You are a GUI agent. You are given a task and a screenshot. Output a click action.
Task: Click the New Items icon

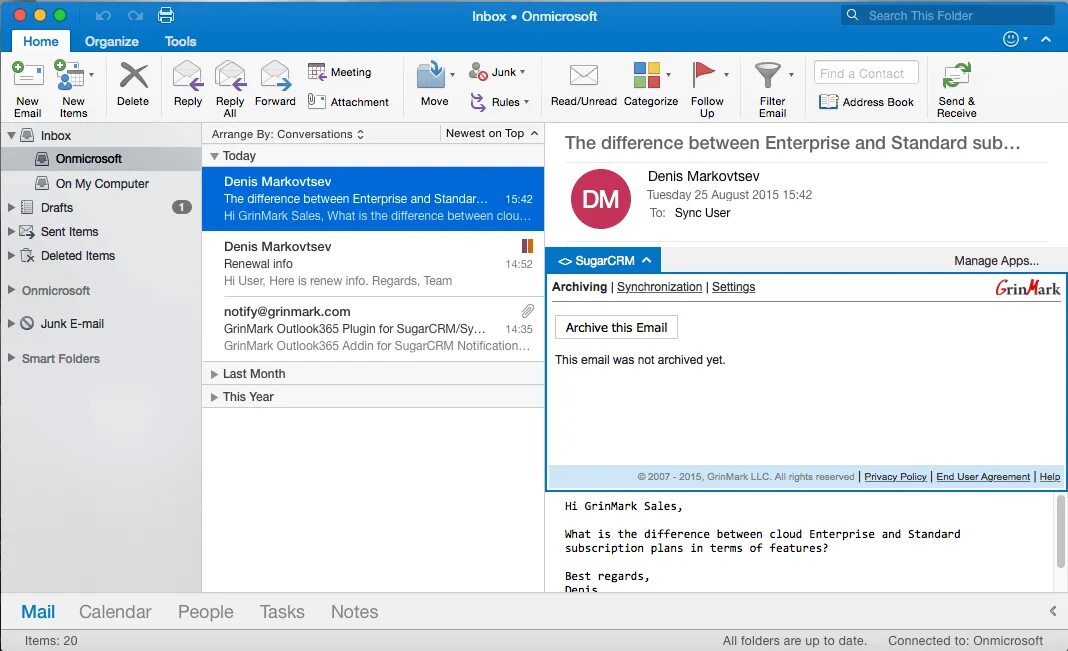69,74
